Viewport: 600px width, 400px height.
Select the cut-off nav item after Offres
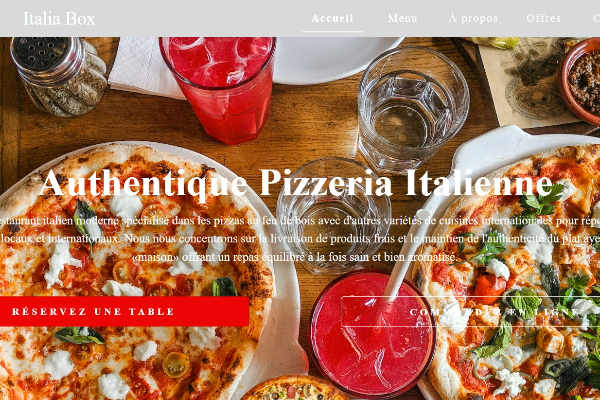597,18
